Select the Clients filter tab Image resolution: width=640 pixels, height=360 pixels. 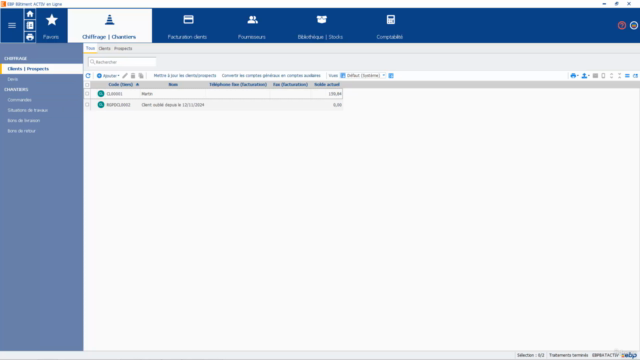click(104, 49)
